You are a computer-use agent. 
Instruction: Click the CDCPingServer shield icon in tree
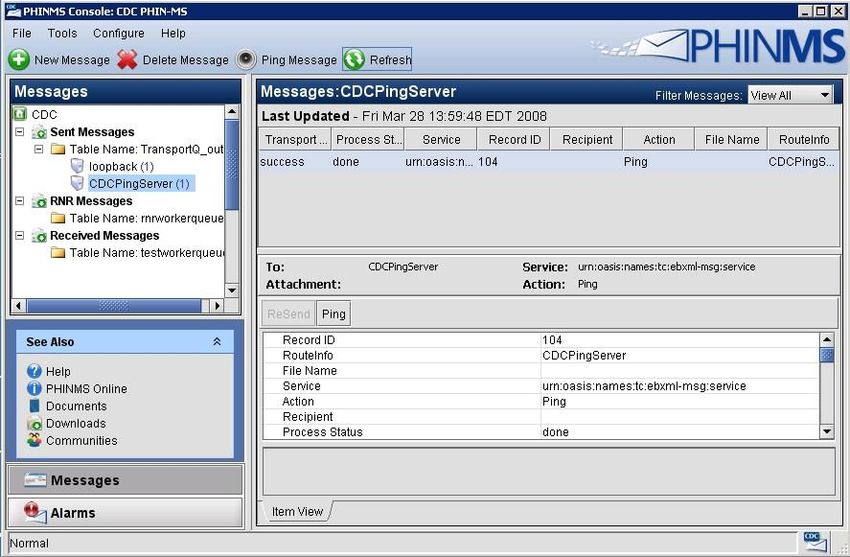(78, 183)
